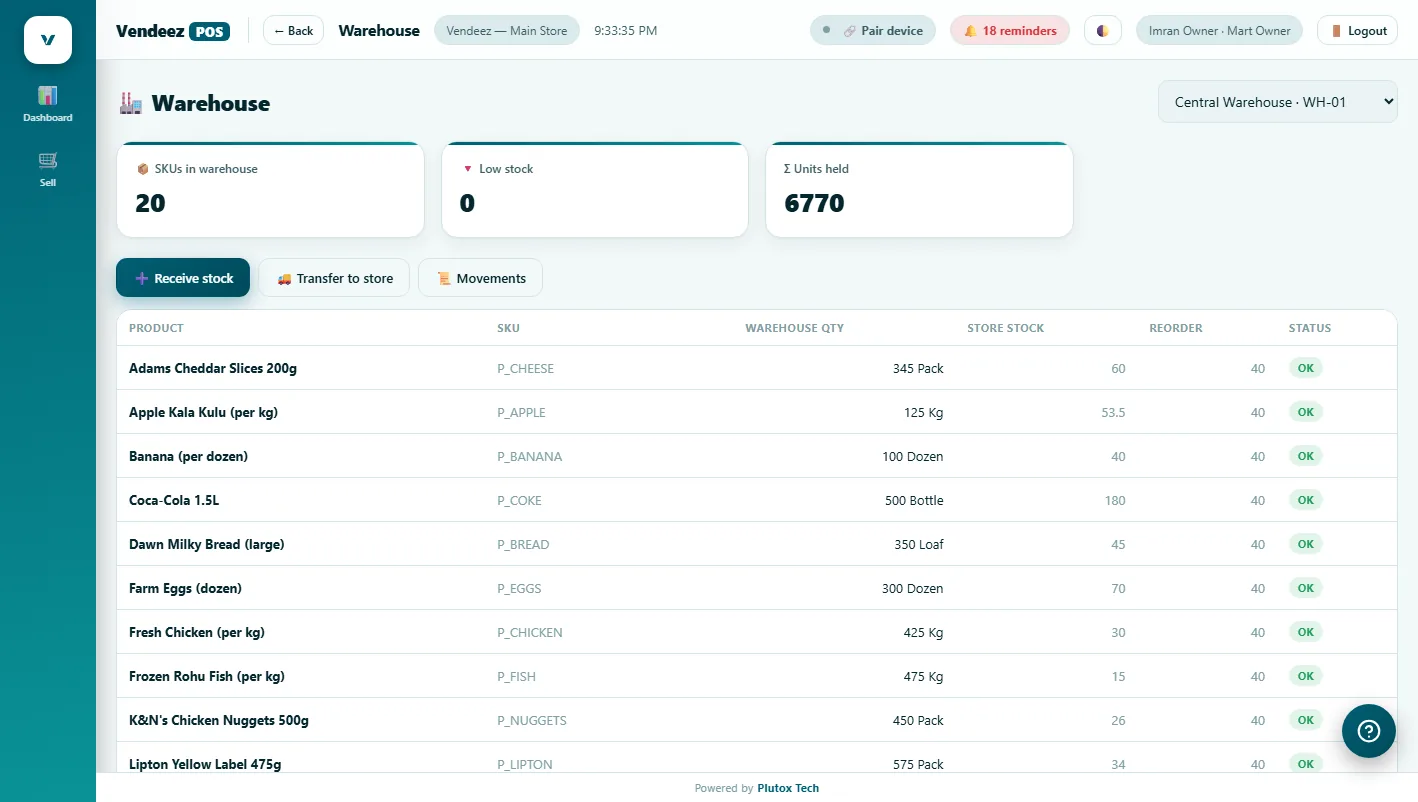This screenshot has height=802, width=1418.
Task: Select Farm Eggs (dozen) product
Action: pos(185,588)
